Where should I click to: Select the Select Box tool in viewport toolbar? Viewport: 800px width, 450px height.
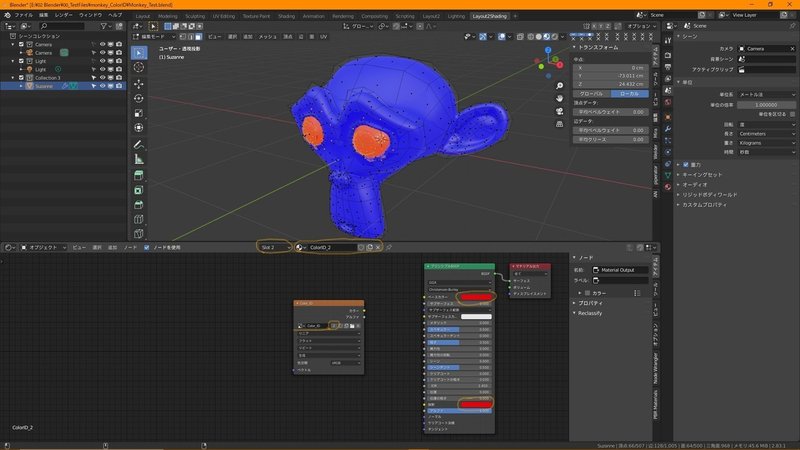139,53
